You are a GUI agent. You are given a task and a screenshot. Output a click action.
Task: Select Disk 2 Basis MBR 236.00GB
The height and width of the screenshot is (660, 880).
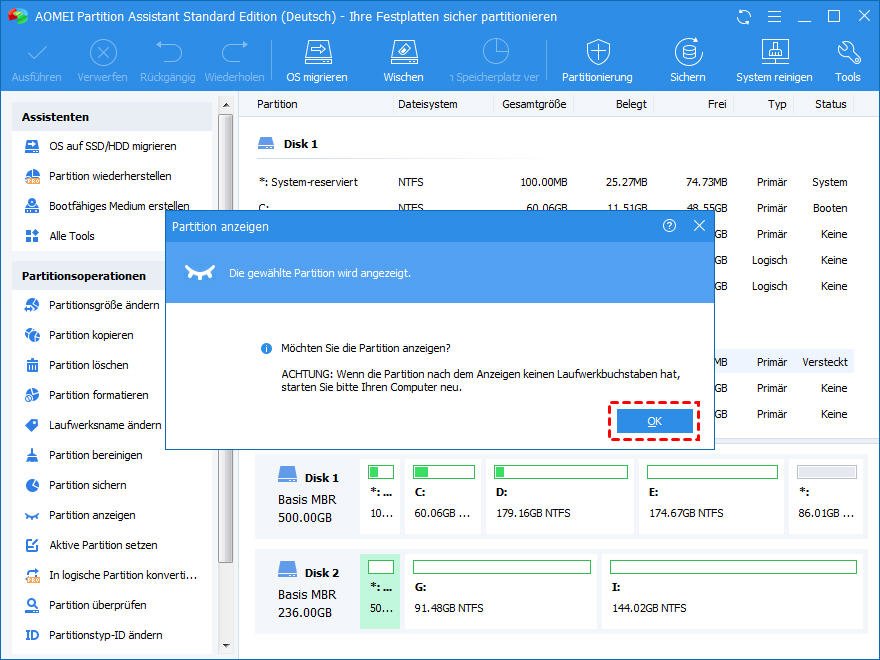coord(307,592)
